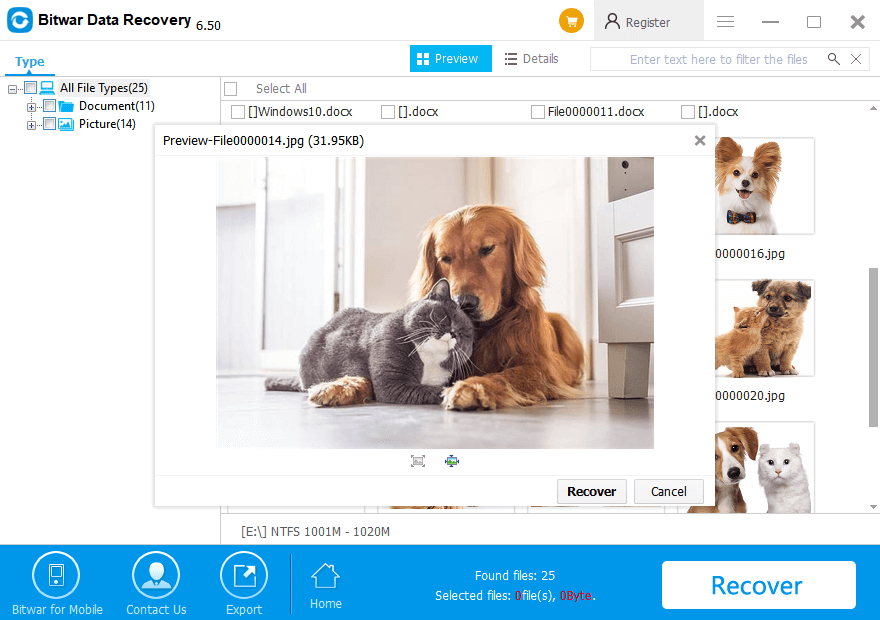This screenshot has height=620, width=880.
Task: Click the large Recover button
Action: pyautogui.click(x=758, y=585)
